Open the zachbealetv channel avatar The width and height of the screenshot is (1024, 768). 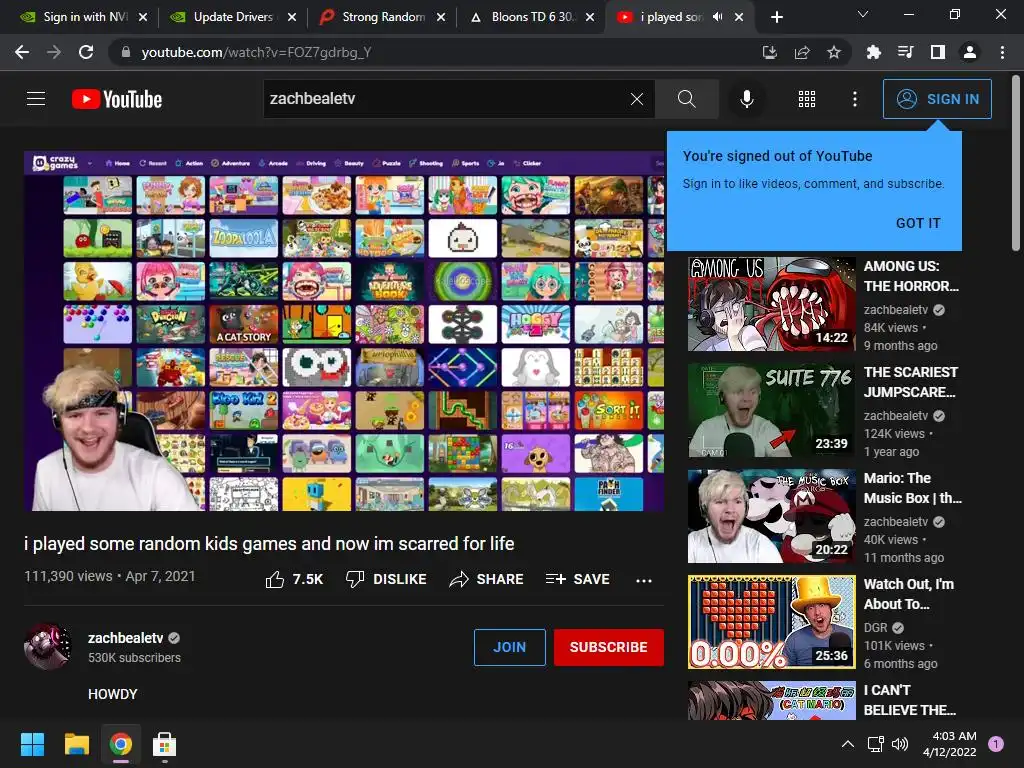(48, 647)
